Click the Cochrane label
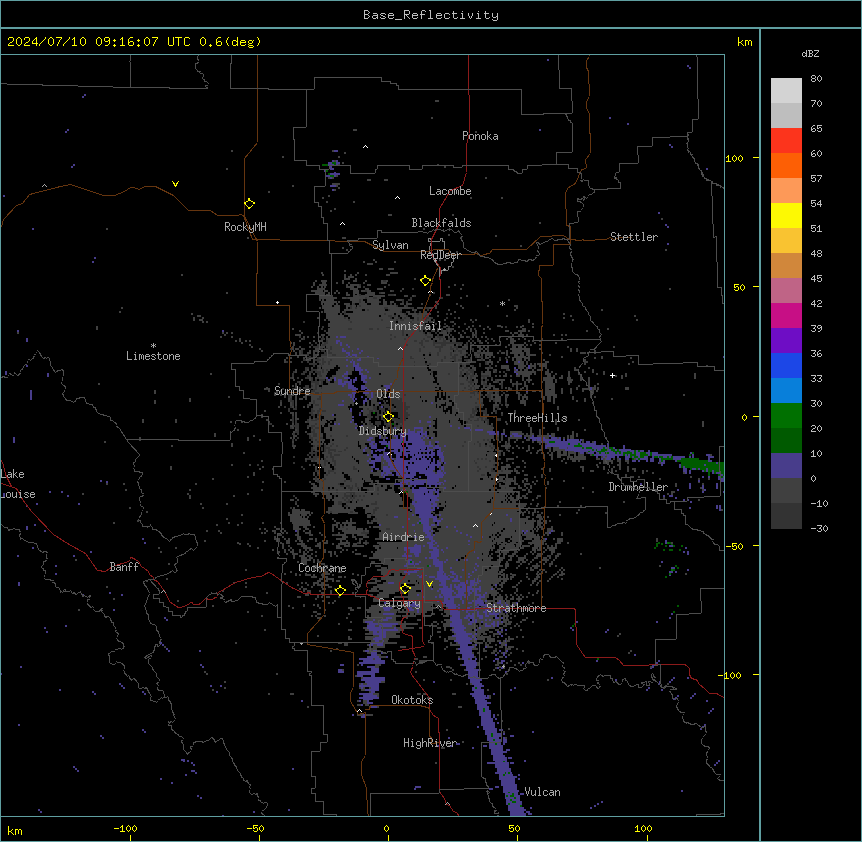The image size is (862, 842). 322,568
